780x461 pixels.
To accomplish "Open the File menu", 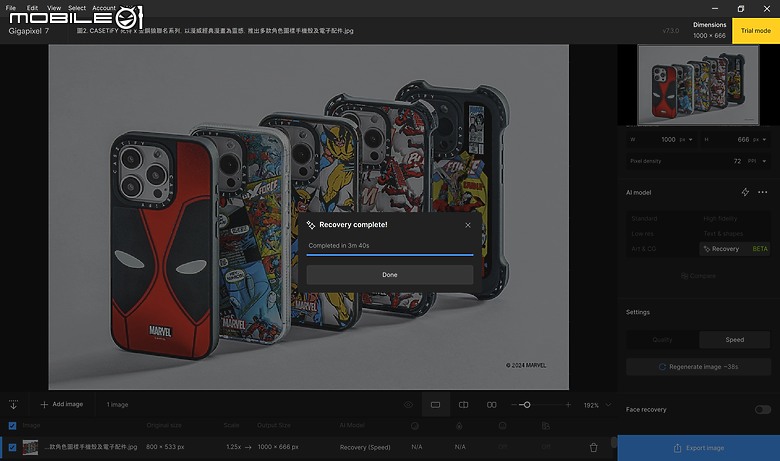I will click(x=10, y=7).
